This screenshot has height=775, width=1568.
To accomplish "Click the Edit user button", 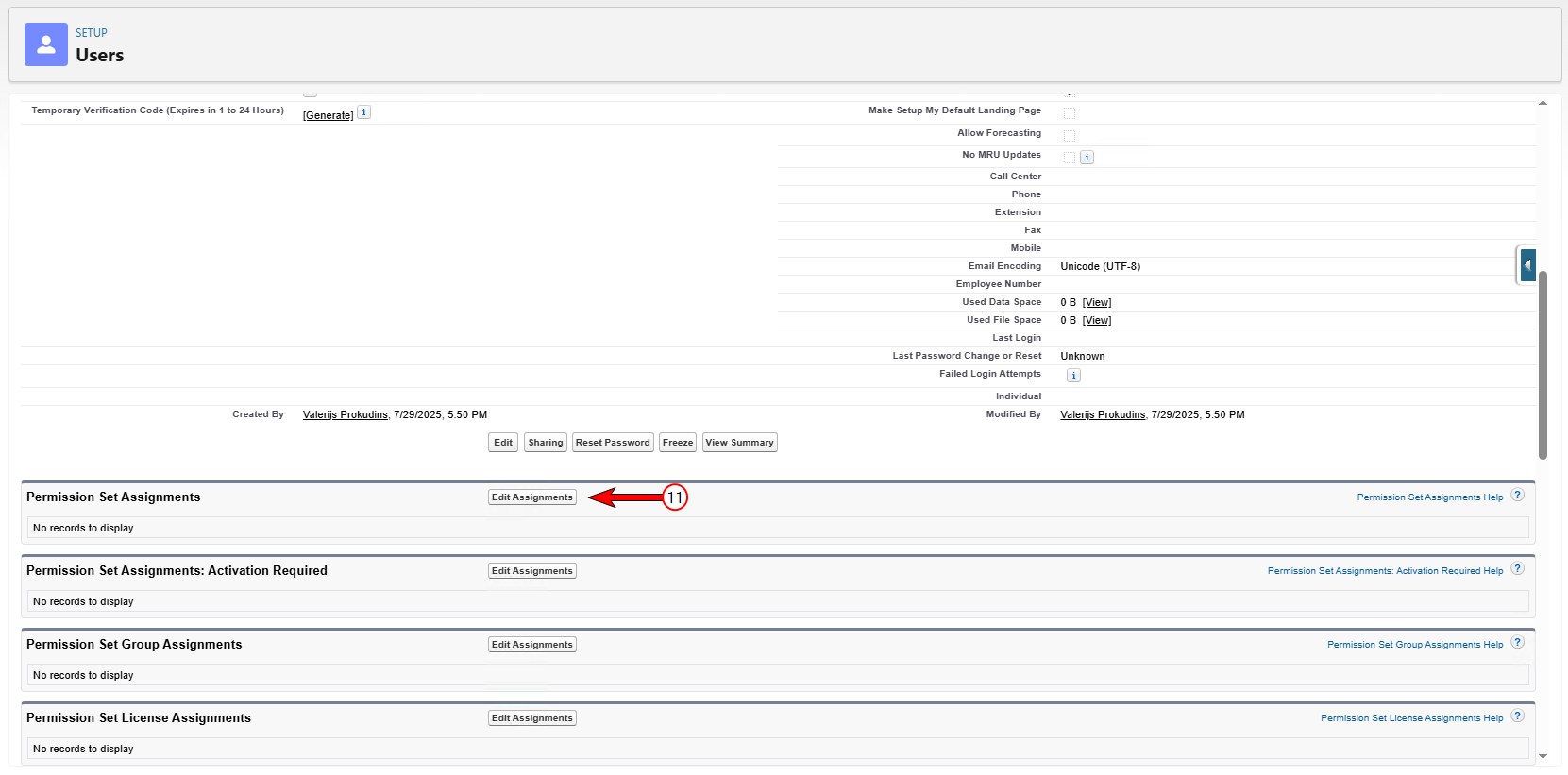I will [x=503, y=443].
